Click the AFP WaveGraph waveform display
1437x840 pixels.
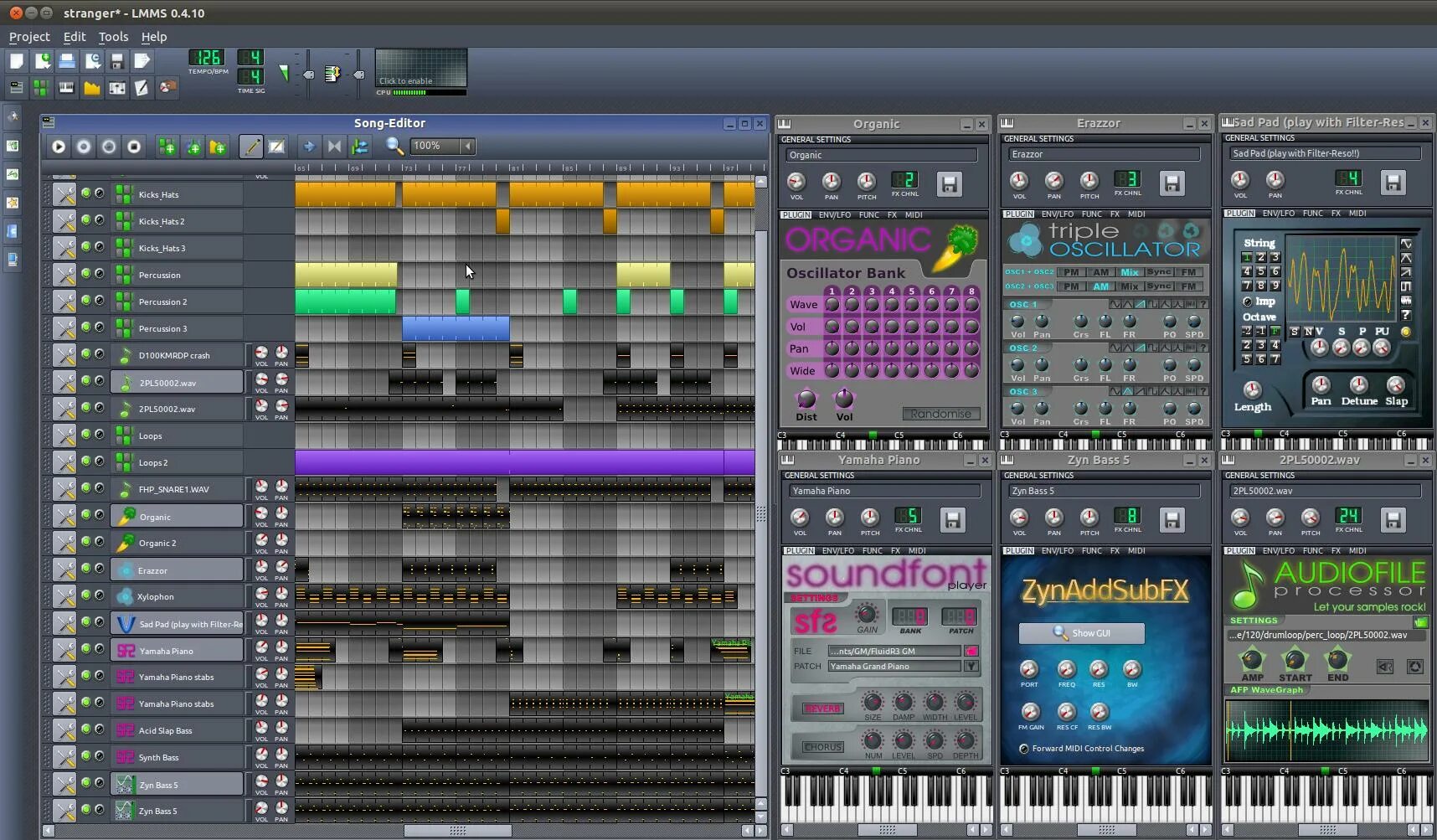tap(1326, 730)
